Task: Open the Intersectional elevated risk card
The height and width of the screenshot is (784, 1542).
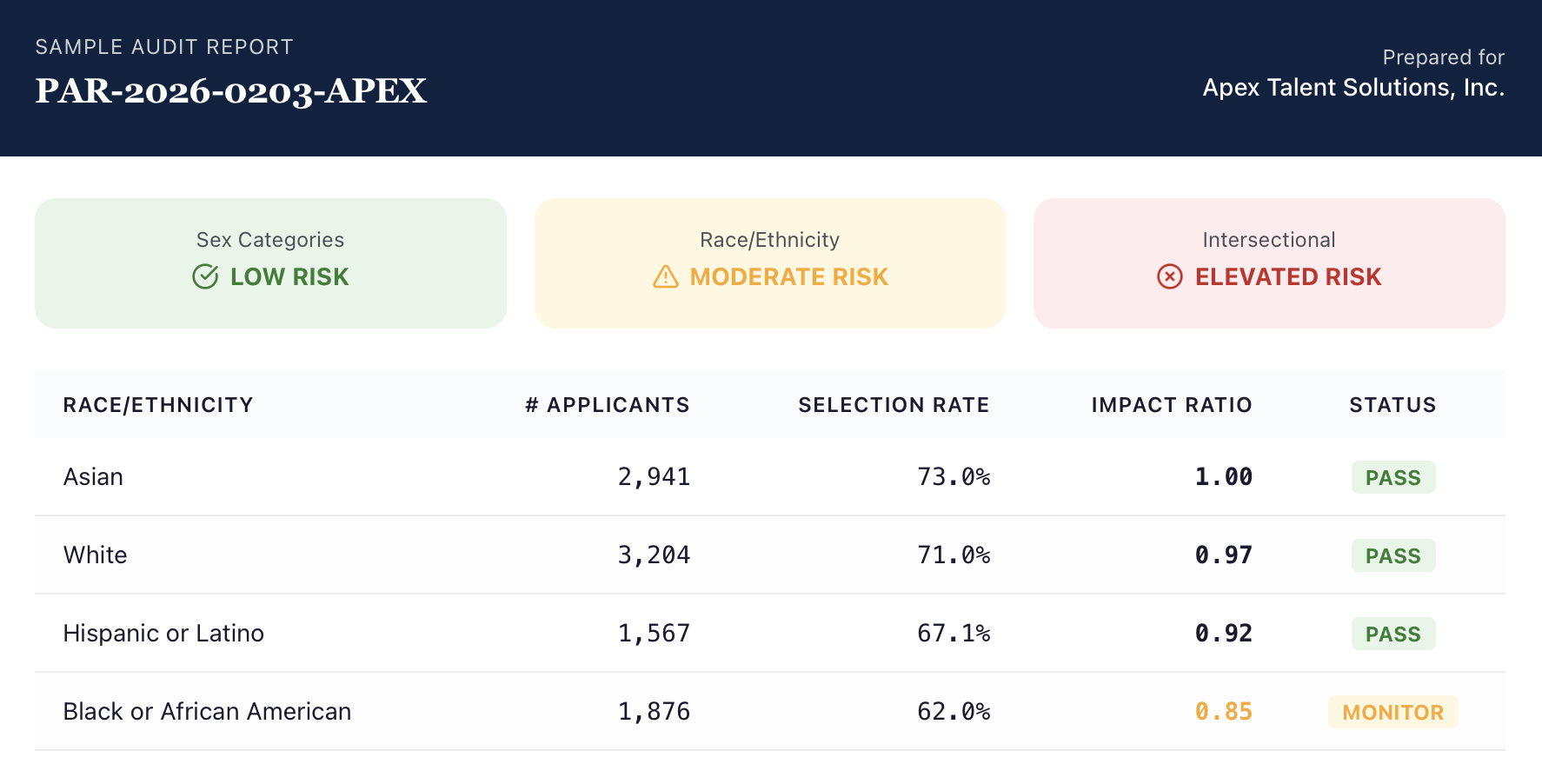Action: click(x=1268, y=262)
